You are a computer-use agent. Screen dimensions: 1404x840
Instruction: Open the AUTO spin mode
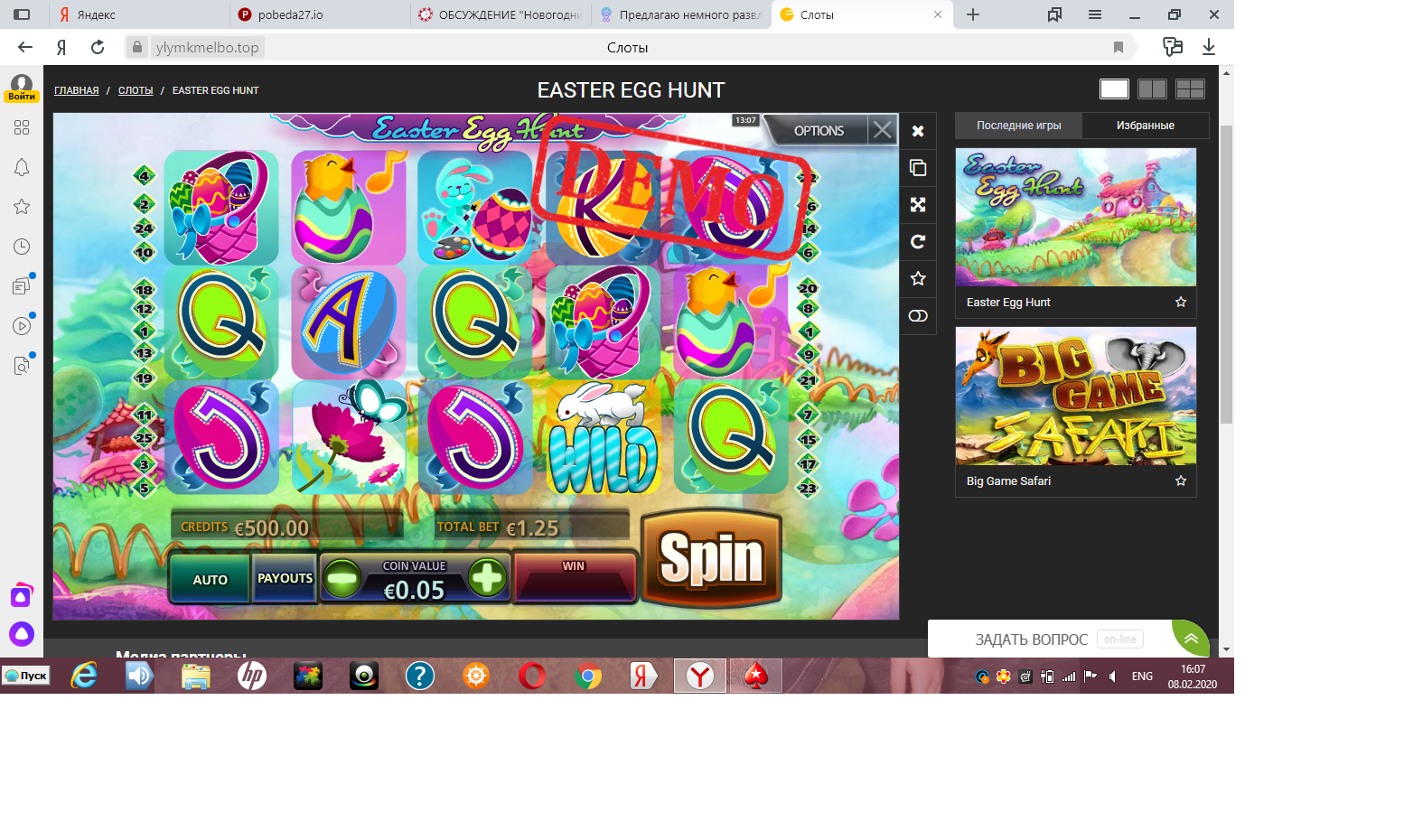(x=210, y=580)
